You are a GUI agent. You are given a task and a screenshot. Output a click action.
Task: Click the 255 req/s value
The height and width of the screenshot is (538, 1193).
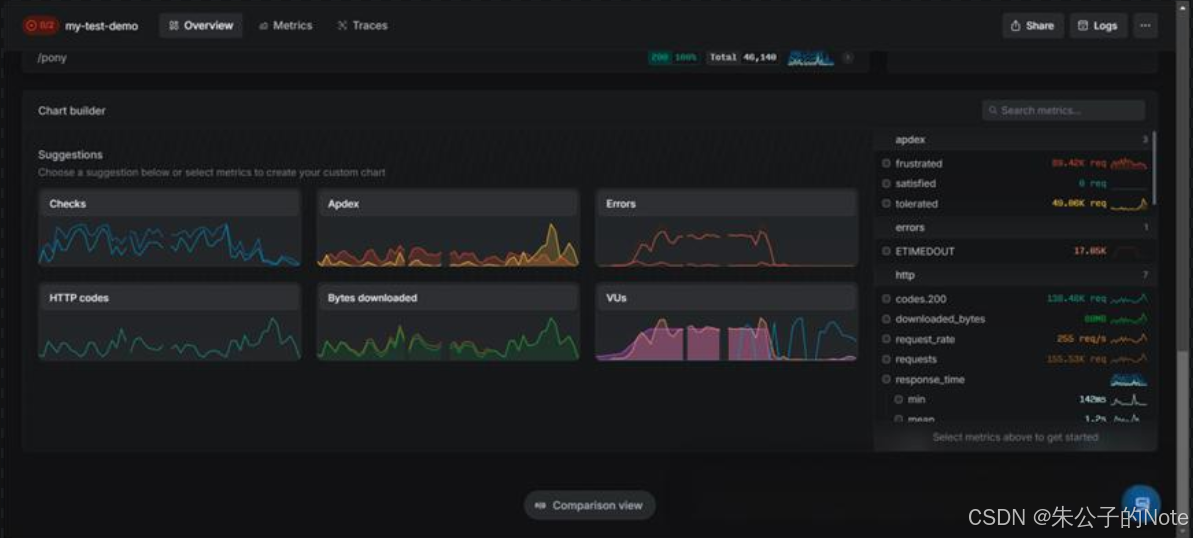[x=1081, y=339]
